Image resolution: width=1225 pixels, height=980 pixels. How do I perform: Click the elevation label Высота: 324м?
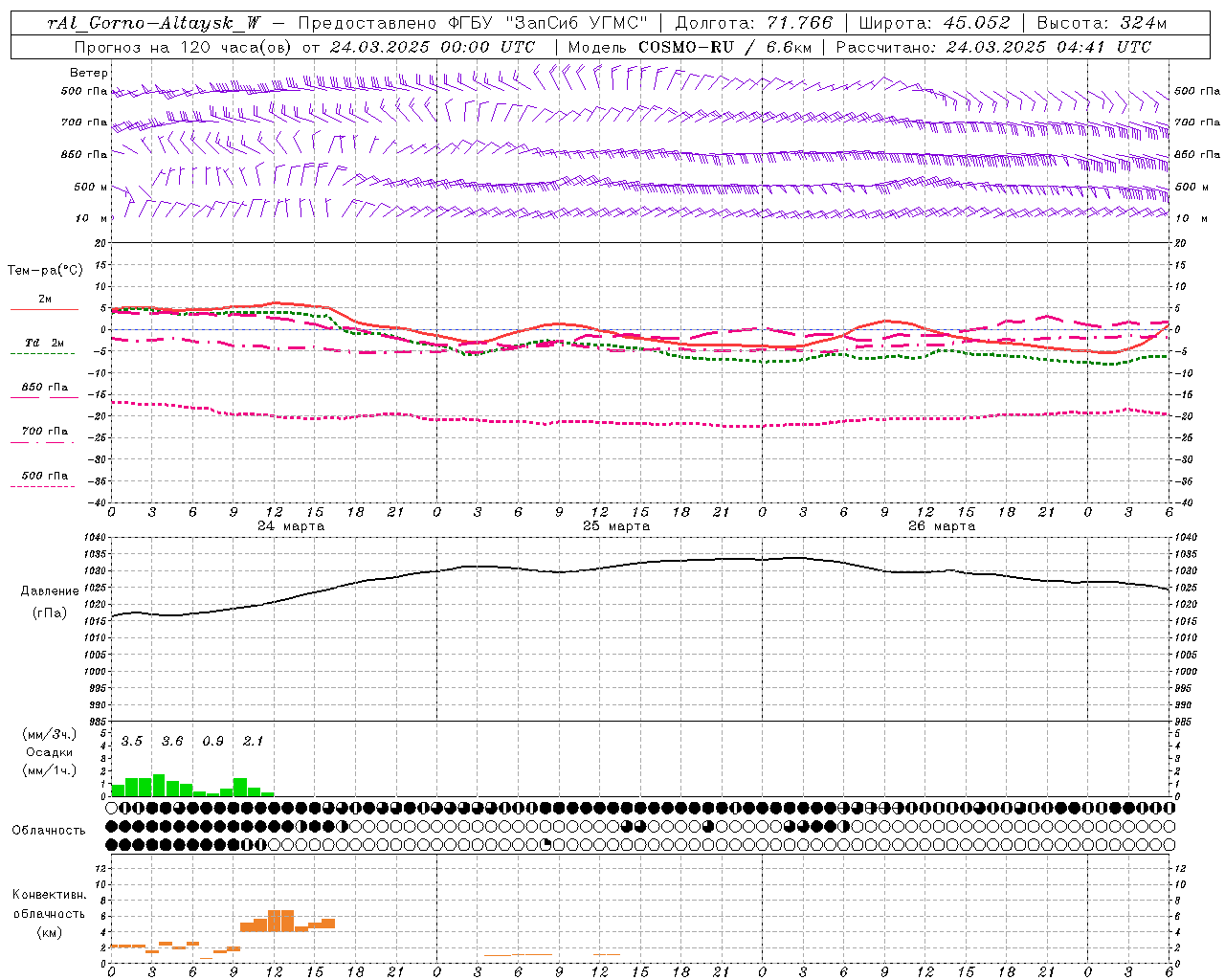coord(1102,23)
